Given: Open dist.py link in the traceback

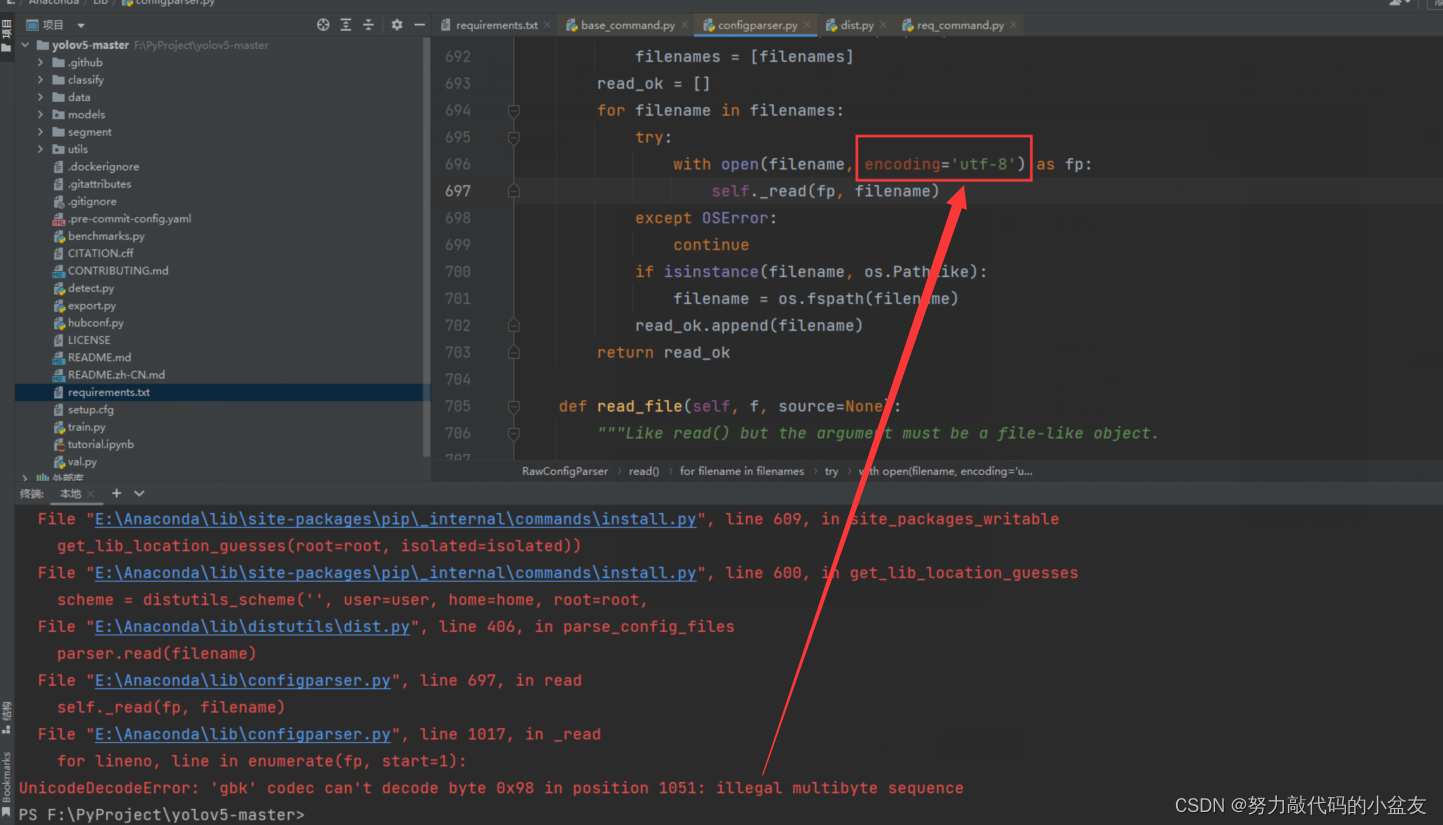Looking at the screenshot, I should (252, 627).
